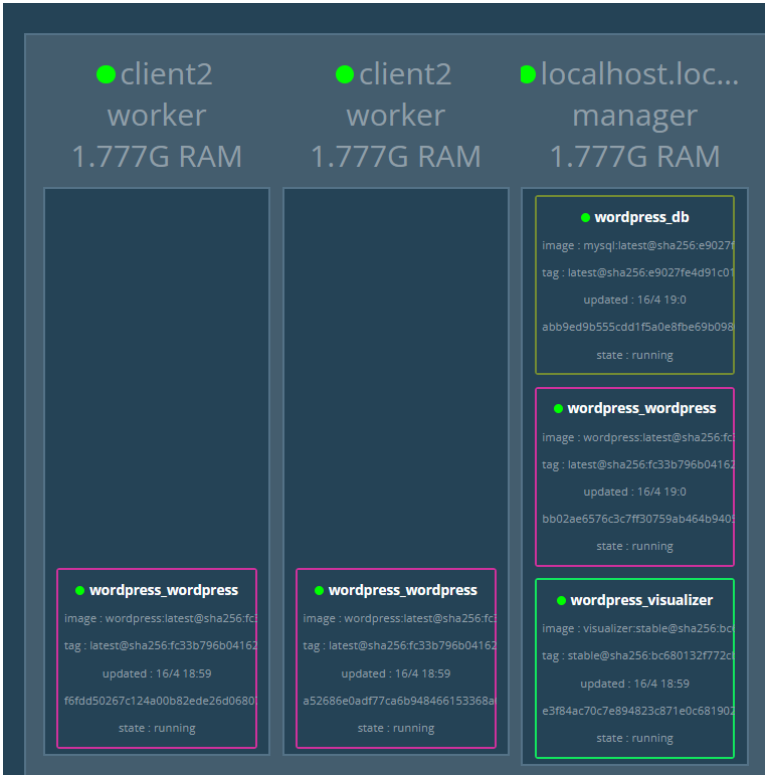Click status dot of wordpress_wordpress task bb02ae6576c3c7ff
The image size is (767, 776).
(558, 409)
